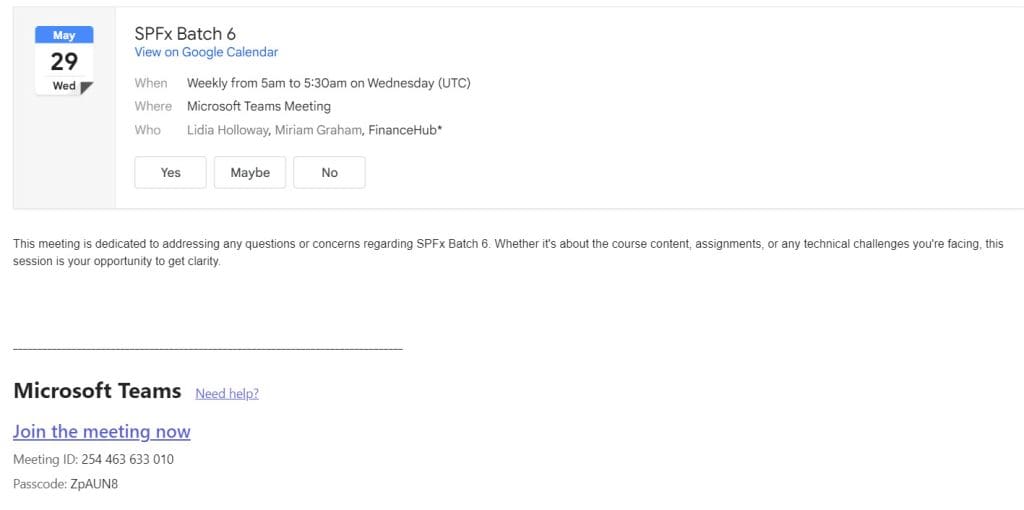Click the When label
The height and width of the screenshot is (510, 1024).
click(151, 83)
